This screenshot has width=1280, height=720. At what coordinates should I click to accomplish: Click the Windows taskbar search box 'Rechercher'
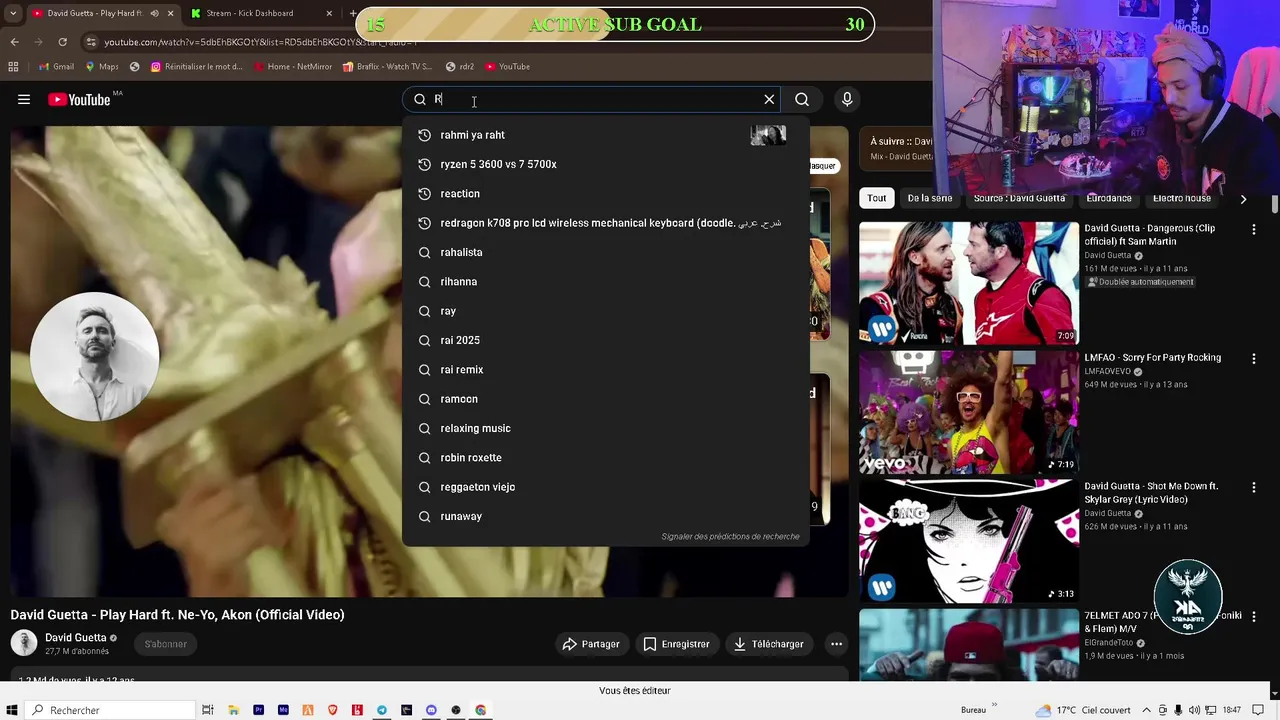pos(110,710)
